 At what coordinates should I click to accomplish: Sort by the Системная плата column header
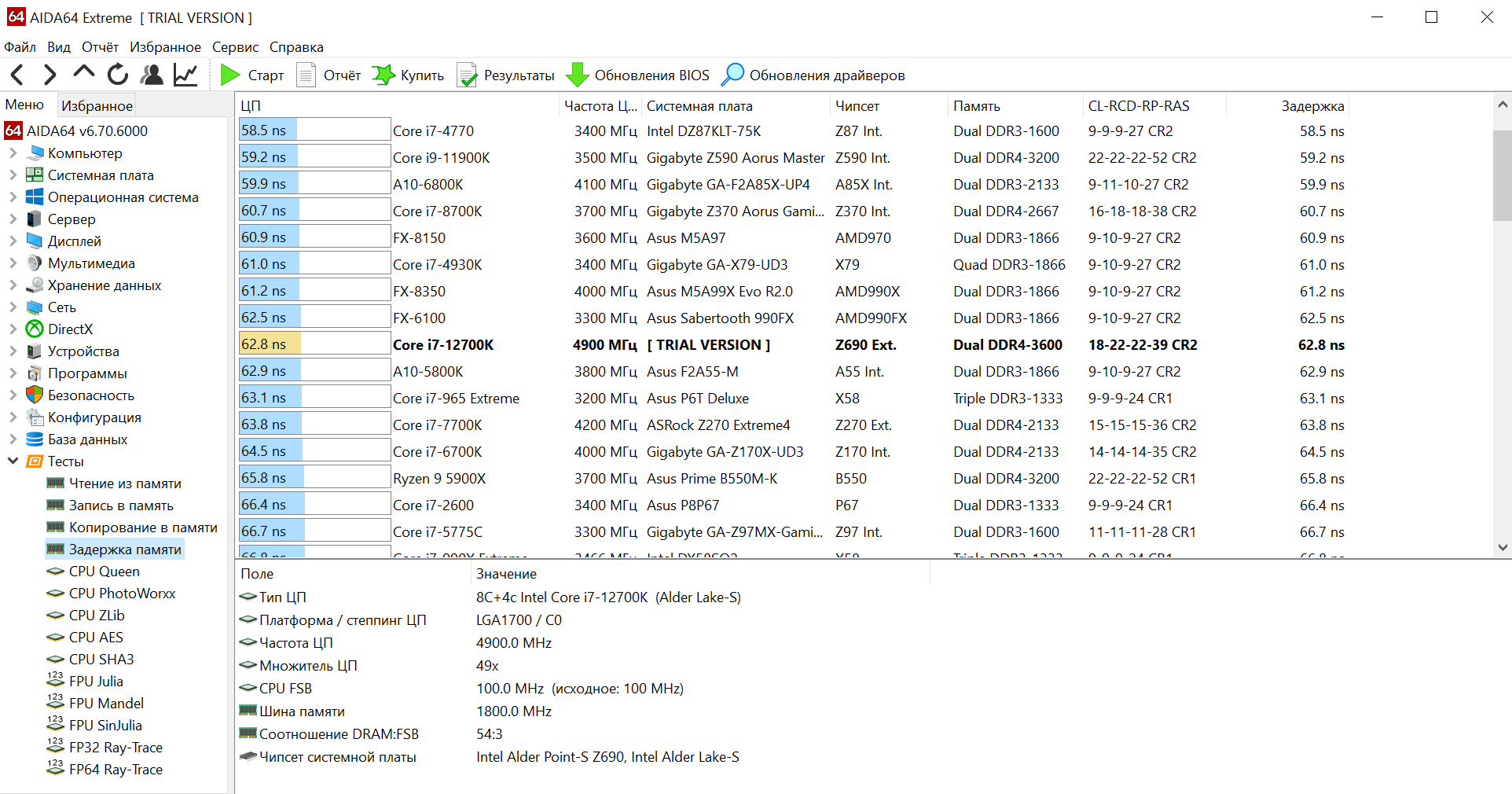(736, 105)
